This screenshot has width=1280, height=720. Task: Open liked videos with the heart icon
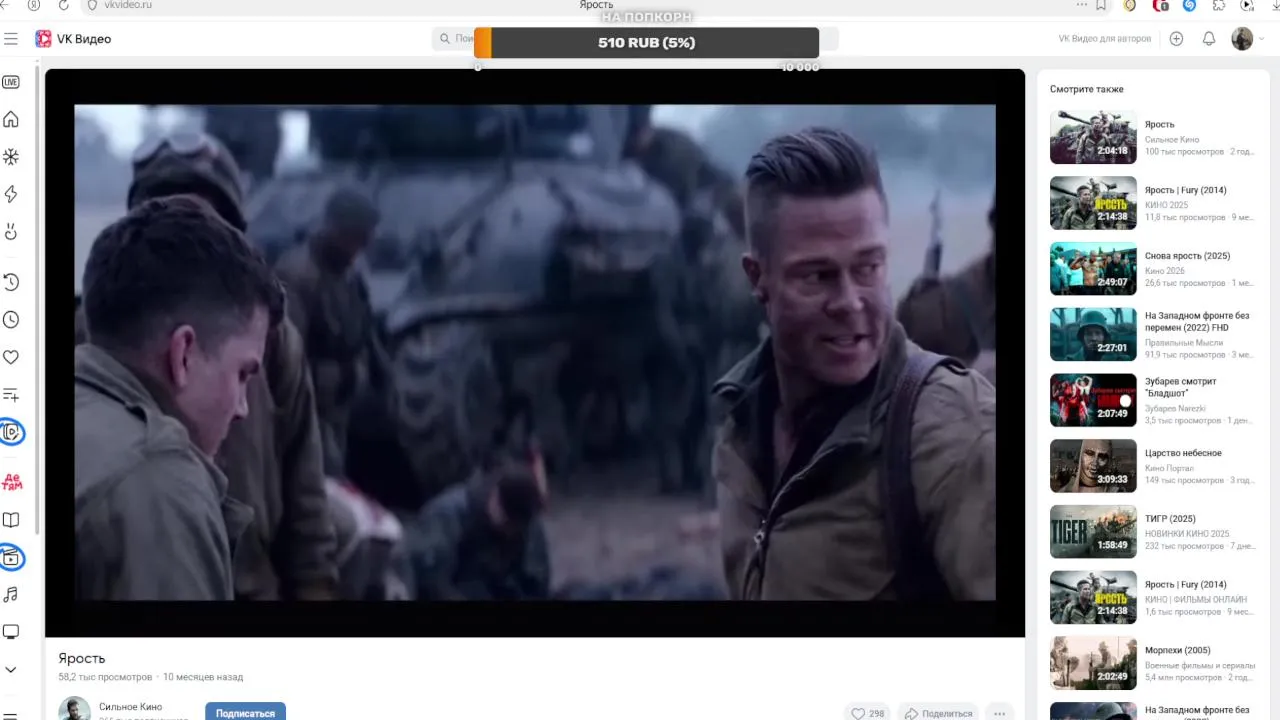11,357
